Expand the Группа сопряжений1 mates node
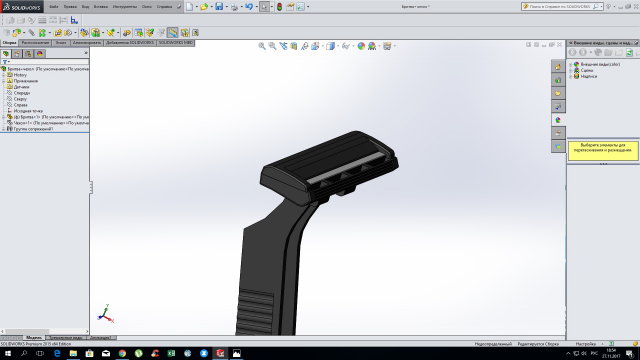The image size is (640, 360). [4, 129]
